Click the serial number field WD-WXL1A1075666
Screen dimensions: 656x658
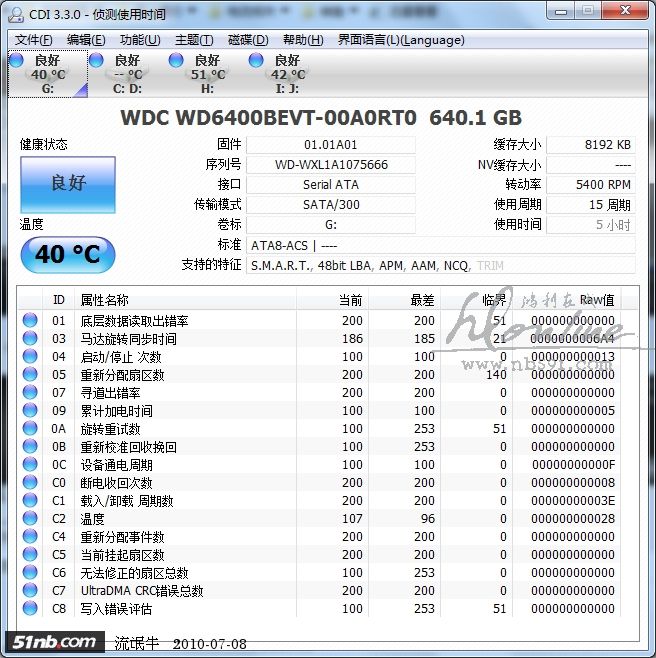tap(330, 165)
